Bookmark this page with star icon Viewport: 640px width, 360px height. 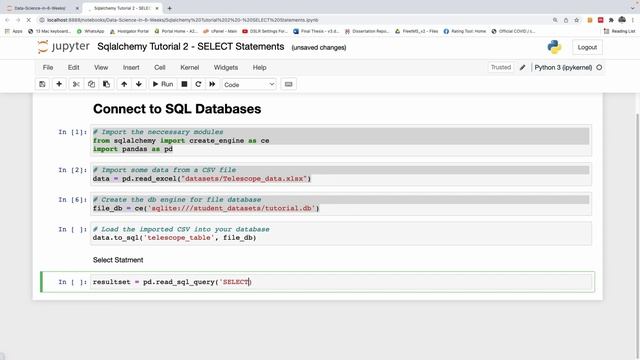point(576,20)
